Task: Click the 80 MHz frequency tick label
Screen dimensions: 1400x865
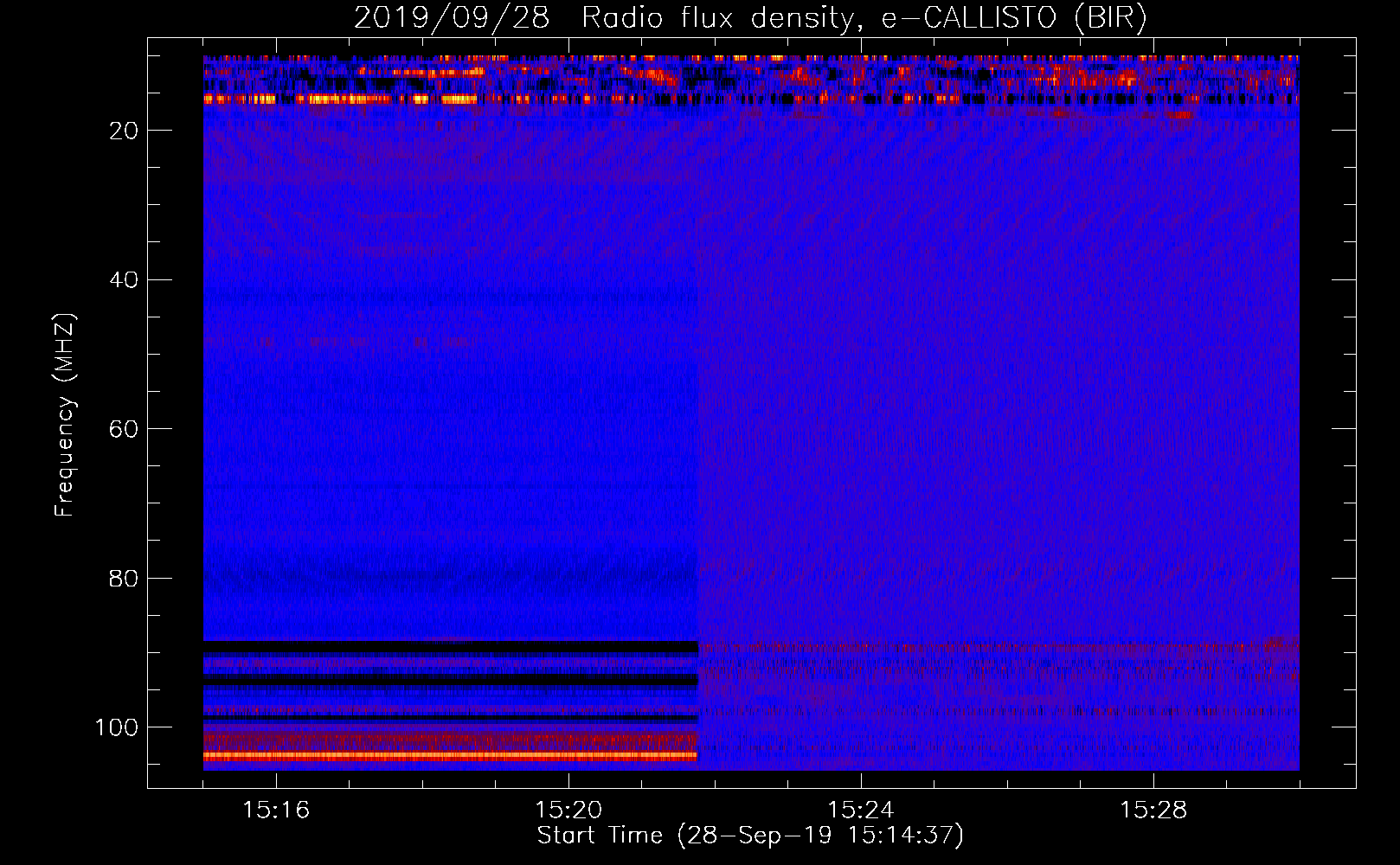Action: coord(124,579)
